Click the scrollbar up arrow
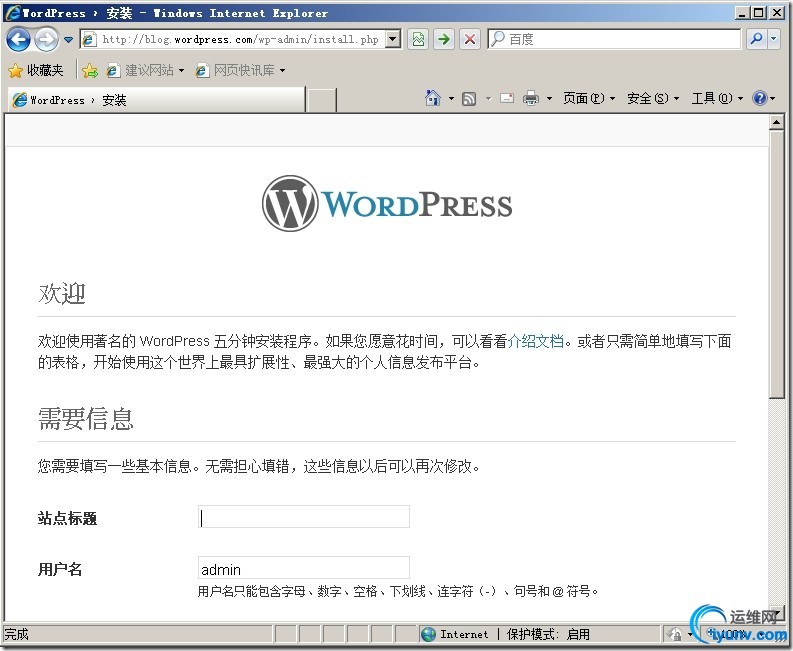Image resolution: width=793 pixels, height=651 pixels. (x=776, y=122)
